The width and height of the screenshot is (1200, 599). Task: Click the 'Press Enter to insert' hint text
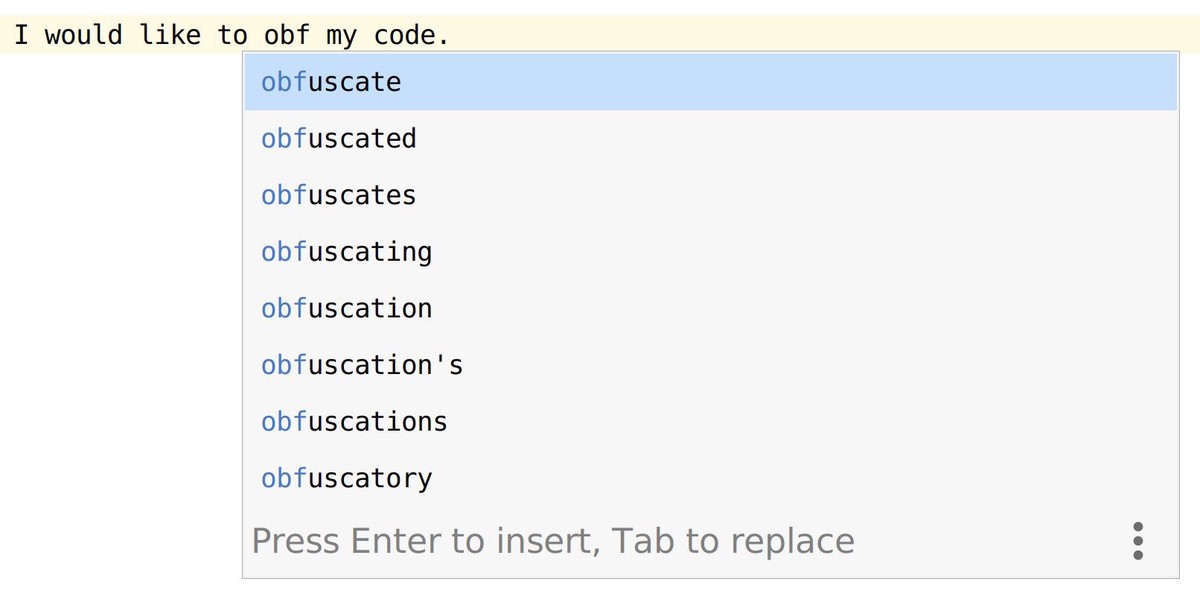point(420,540)
